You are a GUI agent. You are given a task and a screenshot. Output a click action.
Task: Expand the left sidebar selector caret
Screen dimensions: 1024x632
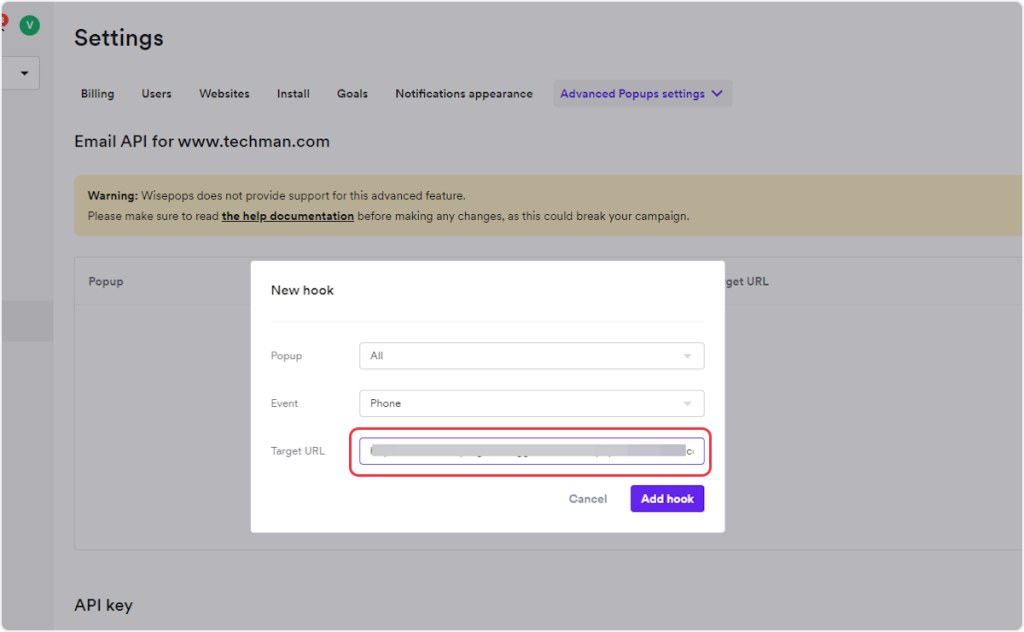coord(23,74)
